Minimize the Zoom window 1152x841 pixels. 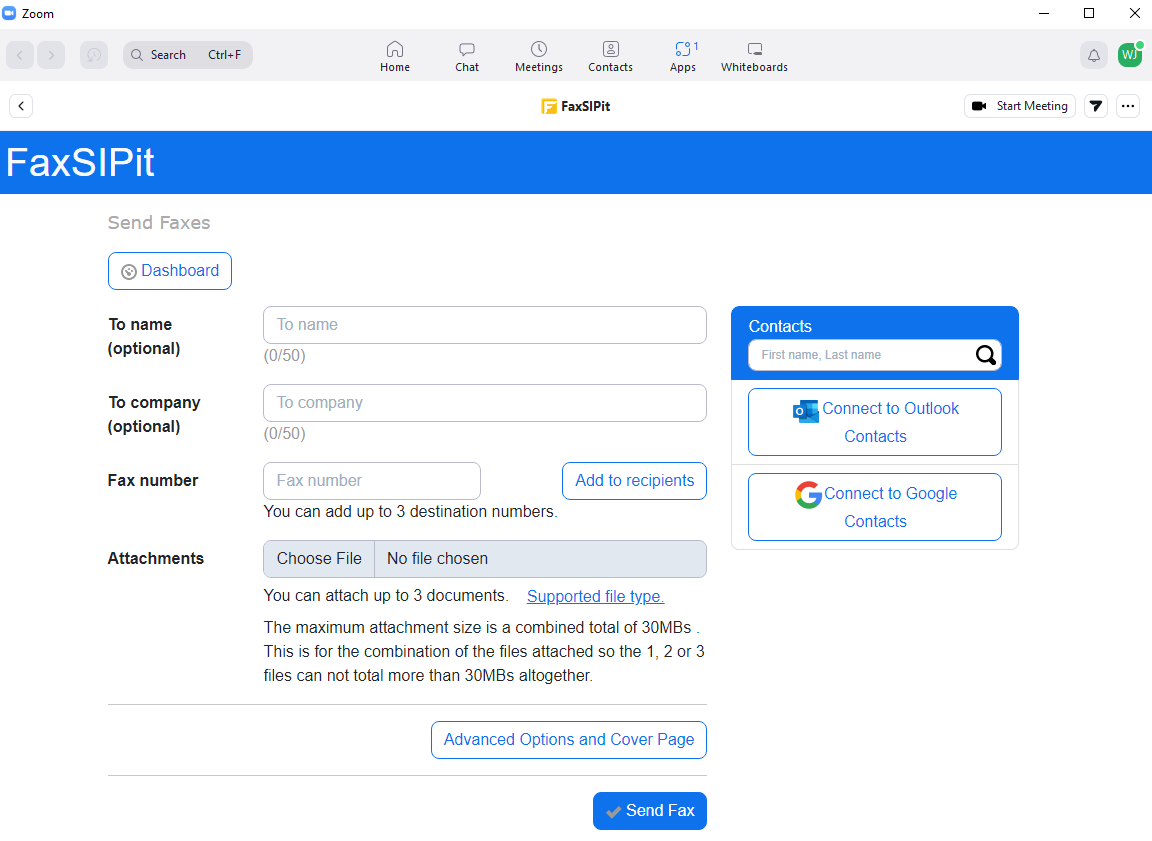pos(1043,13)
